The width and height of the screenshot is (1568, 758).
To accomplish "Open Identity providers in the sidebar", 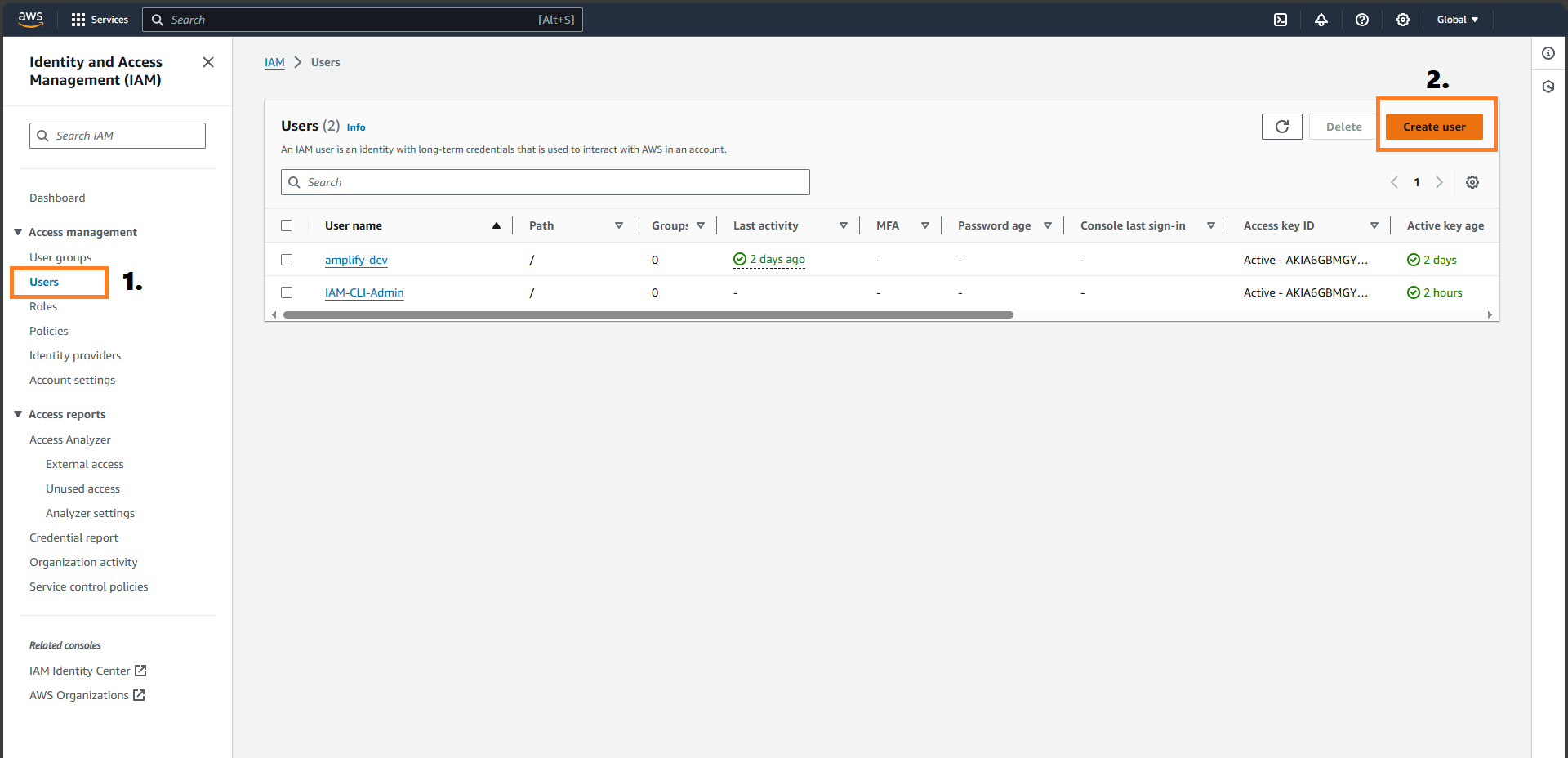I will 75,355.
